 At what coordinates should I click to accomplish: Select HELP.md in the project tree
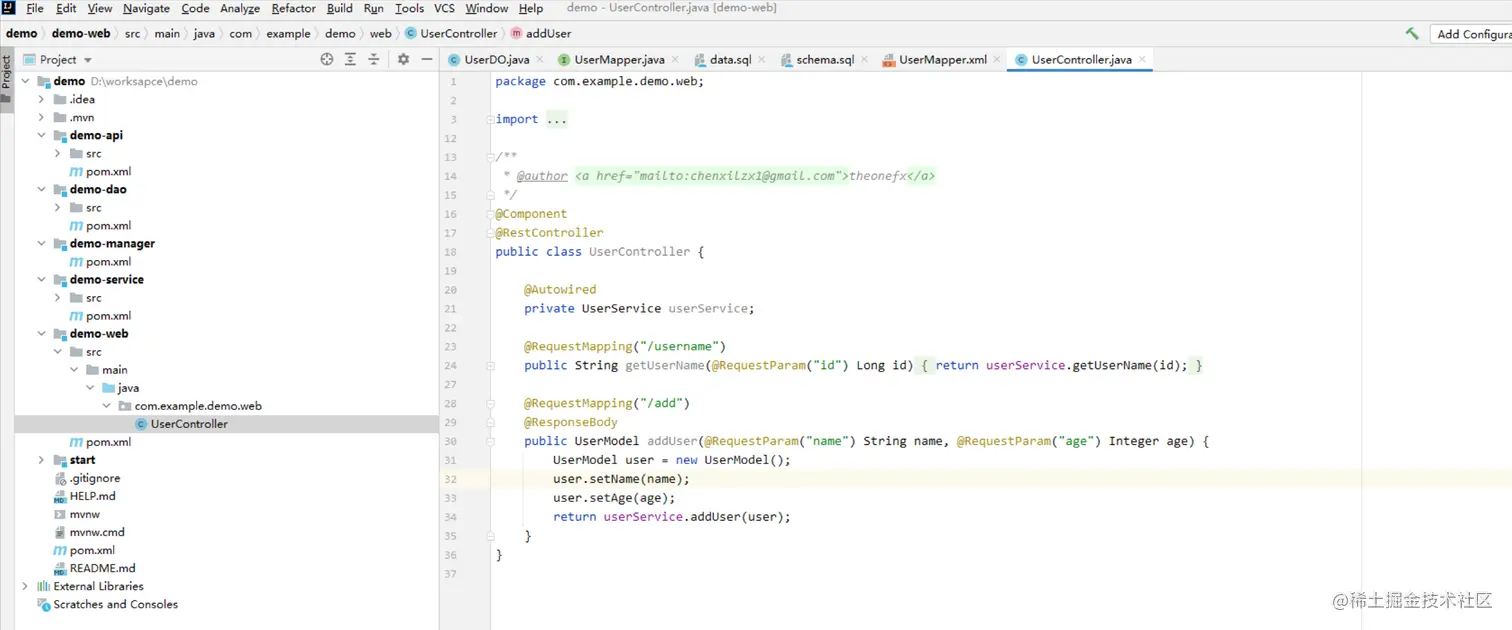click(92, 496)
